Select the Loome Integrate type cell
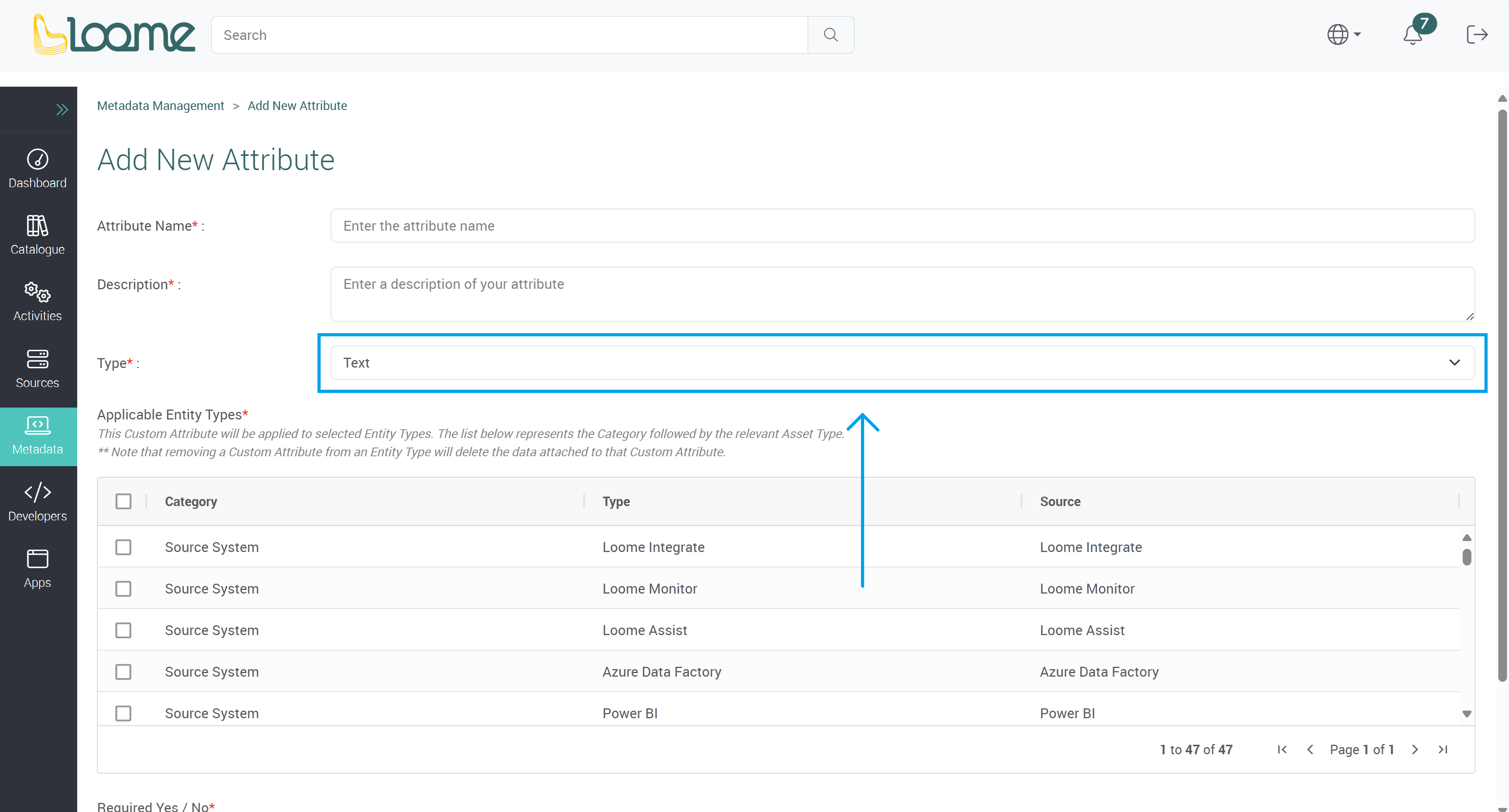This screenshot has height=812, width=1509. click(653, 547)
